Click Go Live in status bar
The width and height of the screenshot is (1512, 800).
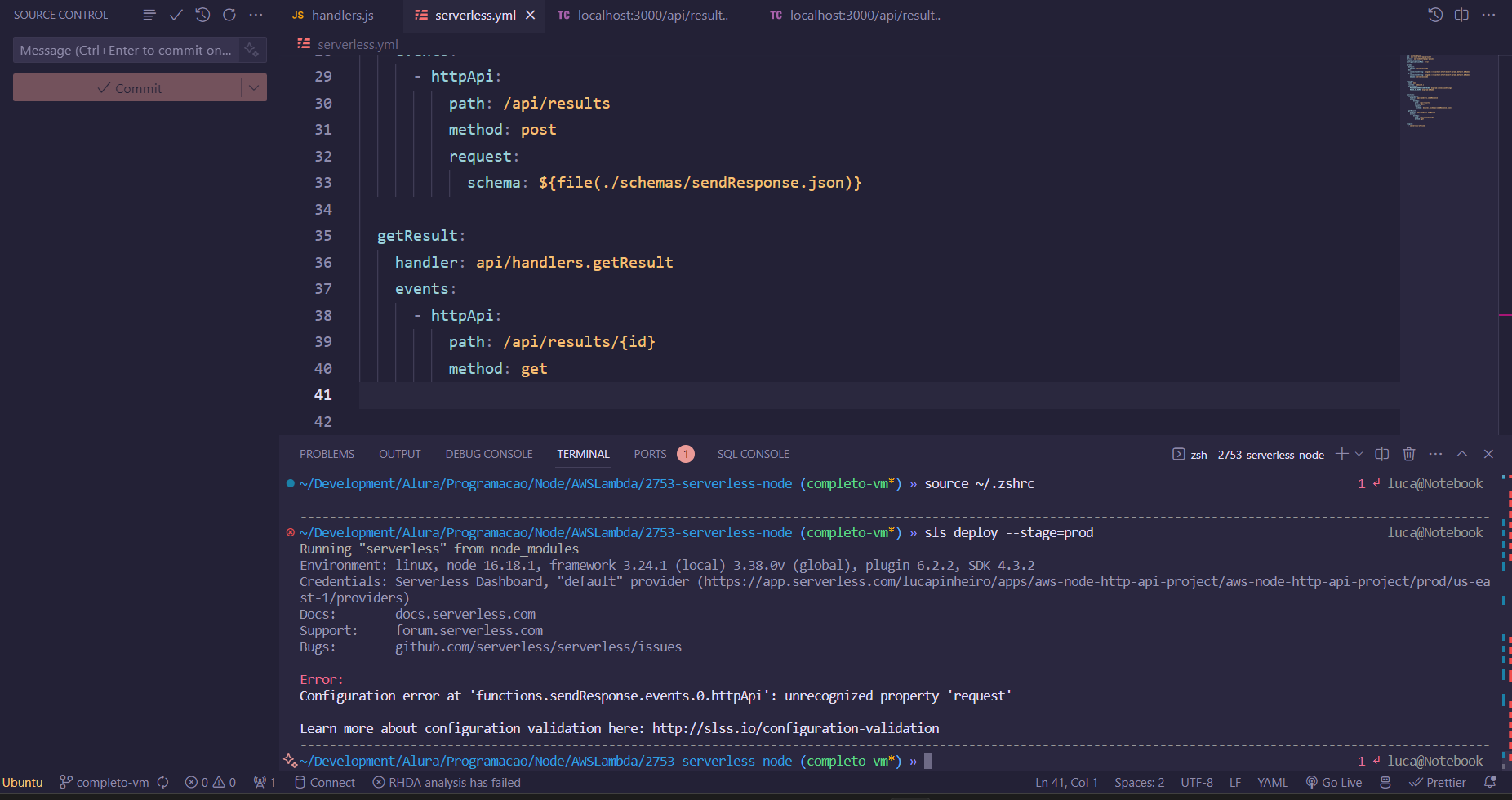pyautogui.click(x=1334, y=782)
